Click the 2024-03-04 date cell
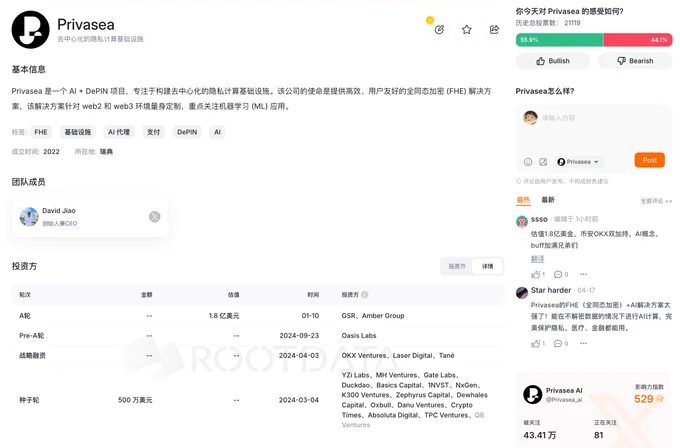This screenshot has width=680, height=448. click(299, 400)
